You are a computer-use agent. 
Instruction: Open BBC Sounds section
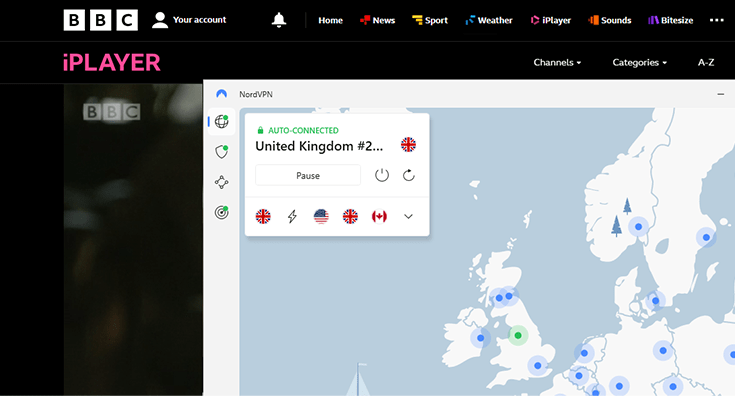coord(609,20)
